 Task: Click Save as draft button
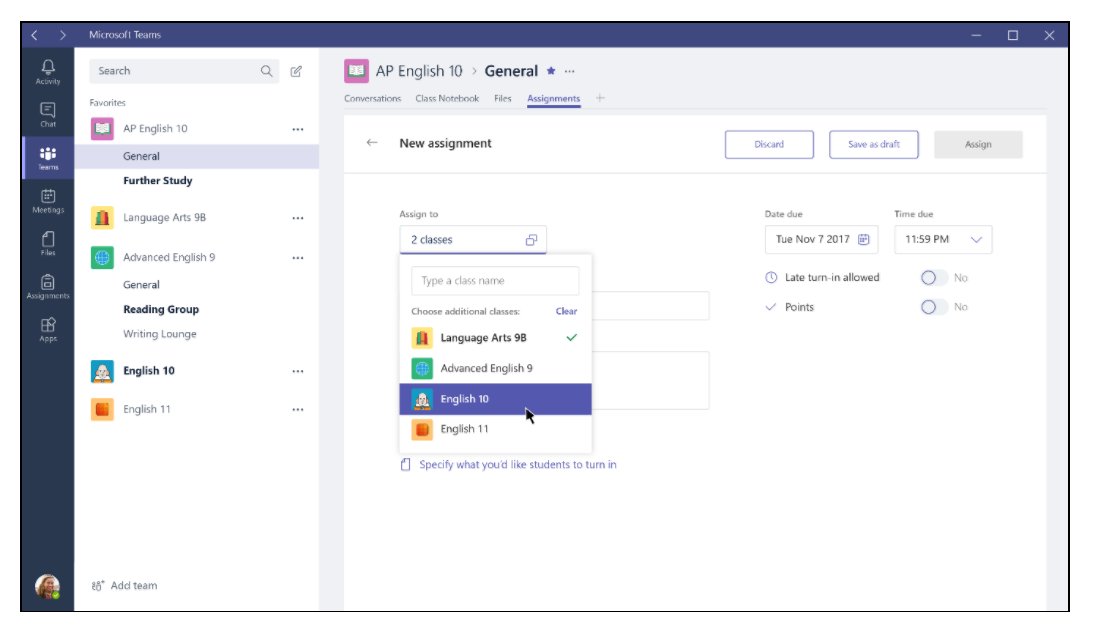point(873,144)
